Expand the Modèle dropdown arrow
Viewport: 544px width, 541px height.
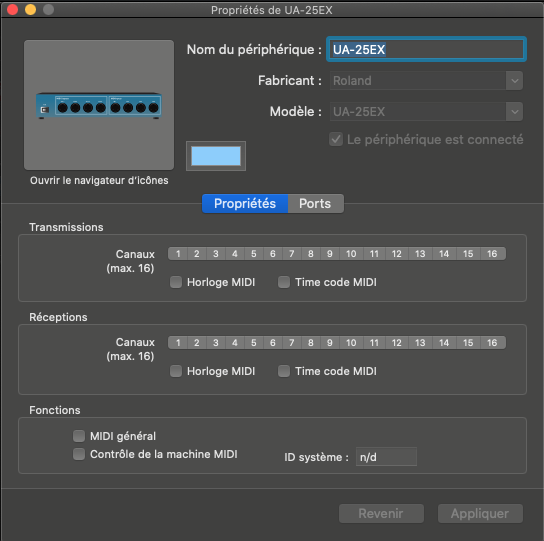click(515, 112)
